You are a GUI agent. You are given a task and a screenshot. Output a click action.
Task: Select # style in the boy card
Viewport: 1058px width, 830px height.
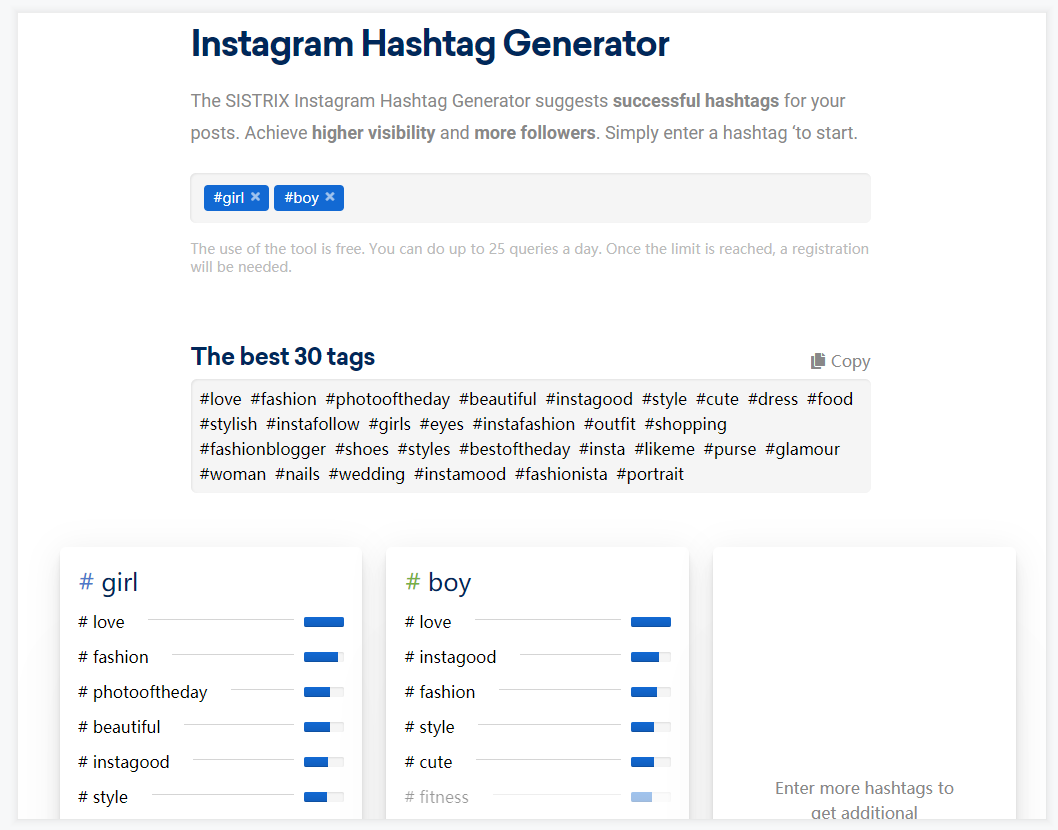pos(429,727)
